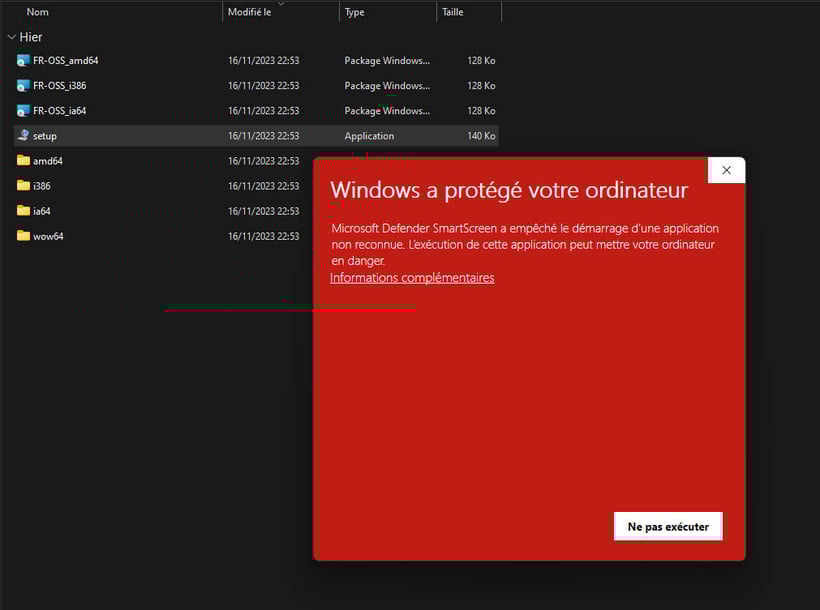Sort by the Modifié le column header
This screenshot has height=610, width=820.
(x=249, y=12)
